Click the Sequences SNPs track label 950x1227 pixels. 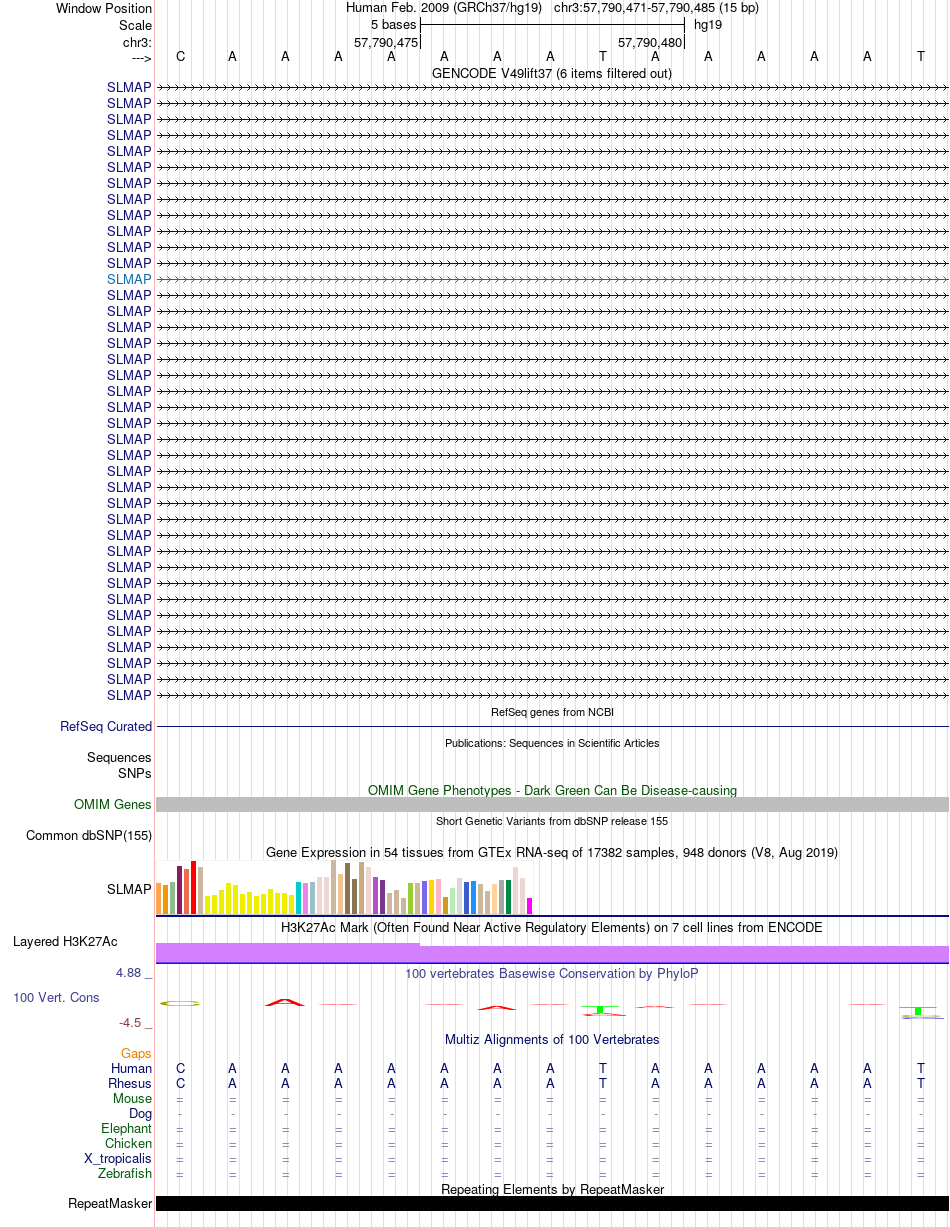(x=119, y=766)
